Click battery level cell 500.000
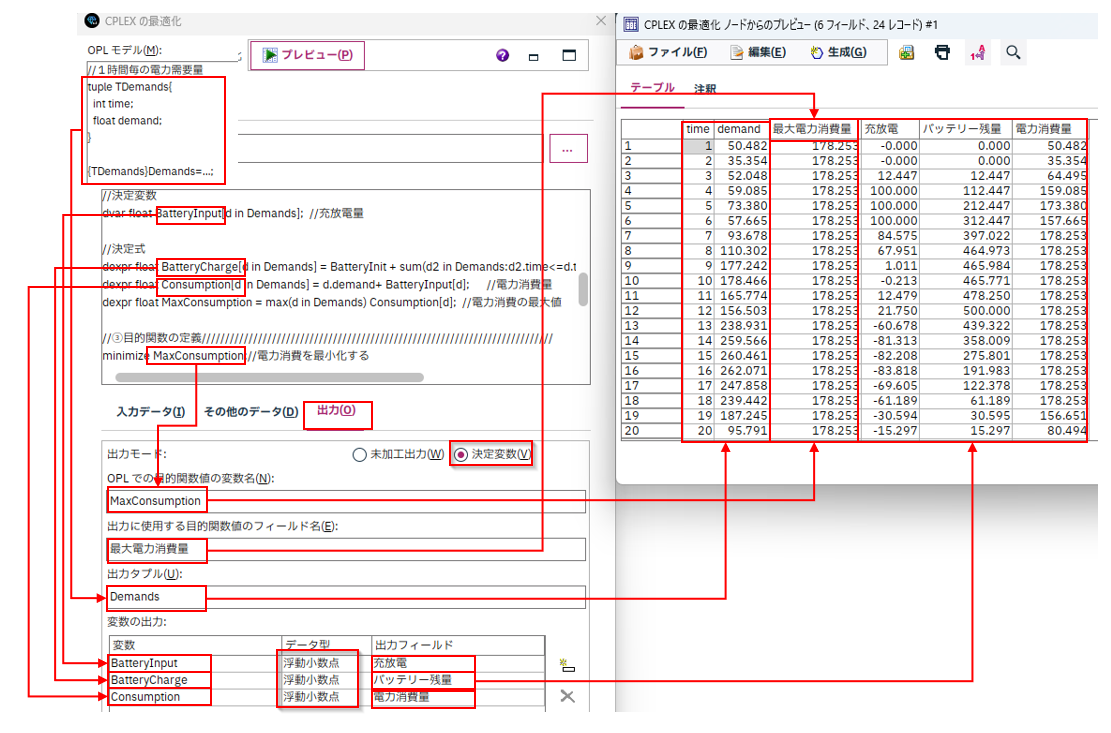The width and height of the screenshot is (1111, 733). tap(966, 311)
